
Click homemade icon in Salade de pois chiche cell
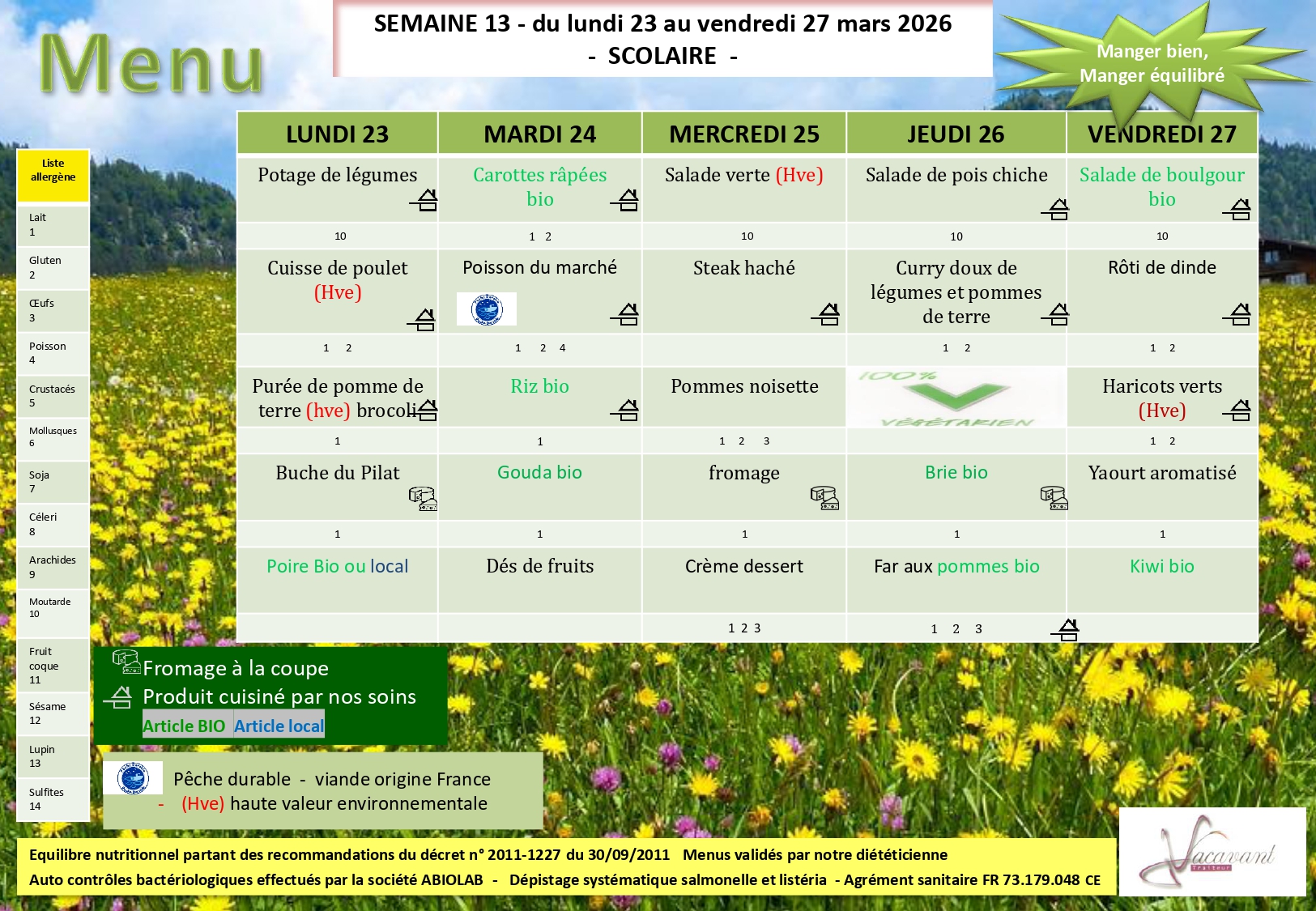click(1055, 209)
